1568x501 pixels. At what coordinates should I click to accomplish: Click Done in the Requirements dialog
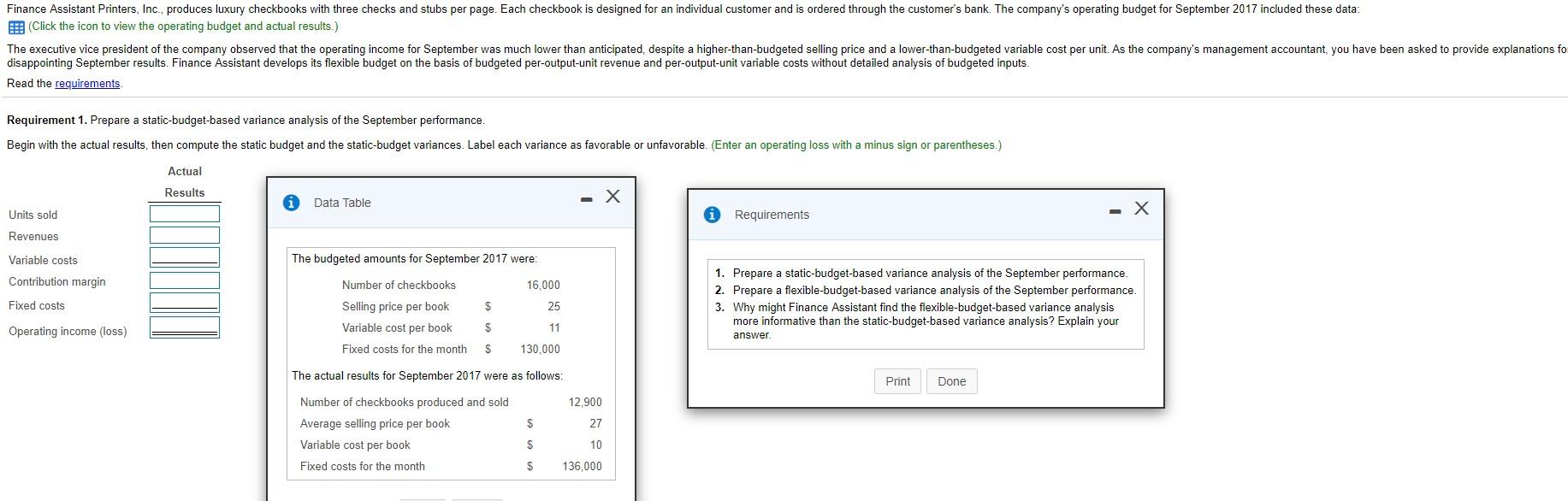(x=951, y=381)
